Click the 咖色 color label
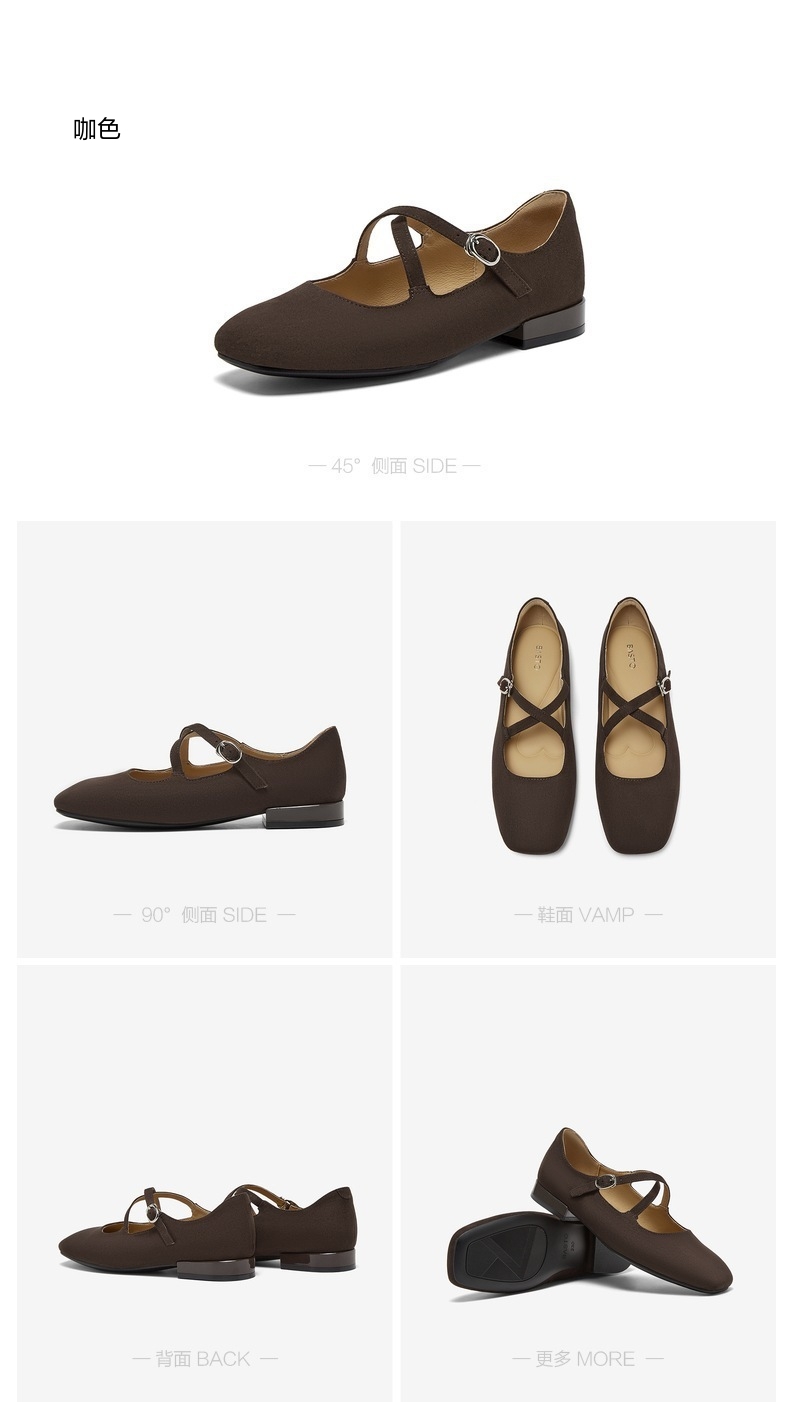Image resolution: width=790 pixels, height=1402 pixels. [96, 129]
